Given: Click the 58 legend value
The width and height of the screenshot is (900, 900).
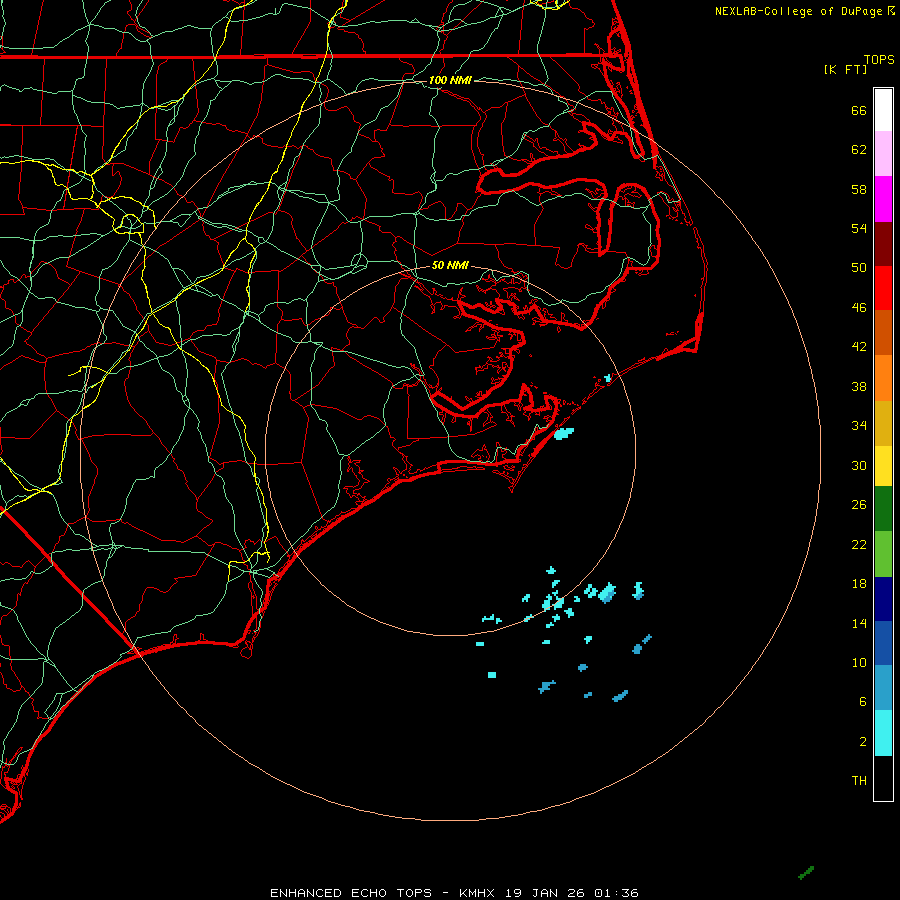Looking at the screenshot, I should 859,189.
